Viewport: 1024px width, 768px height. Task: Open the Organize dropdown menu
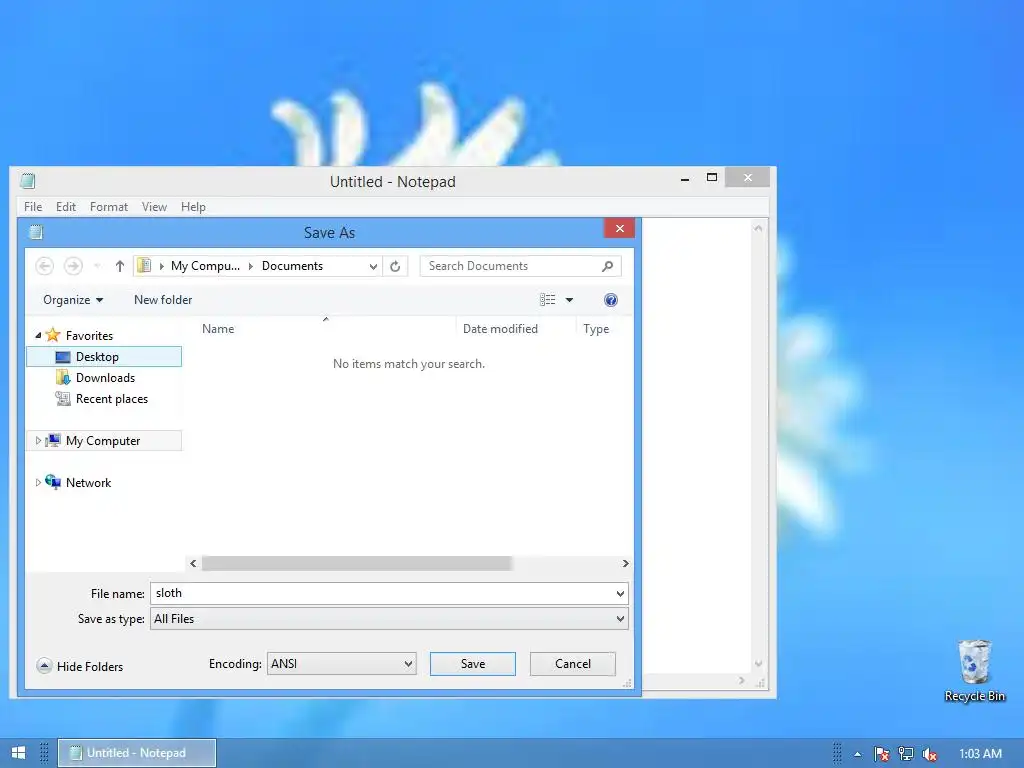73,300
